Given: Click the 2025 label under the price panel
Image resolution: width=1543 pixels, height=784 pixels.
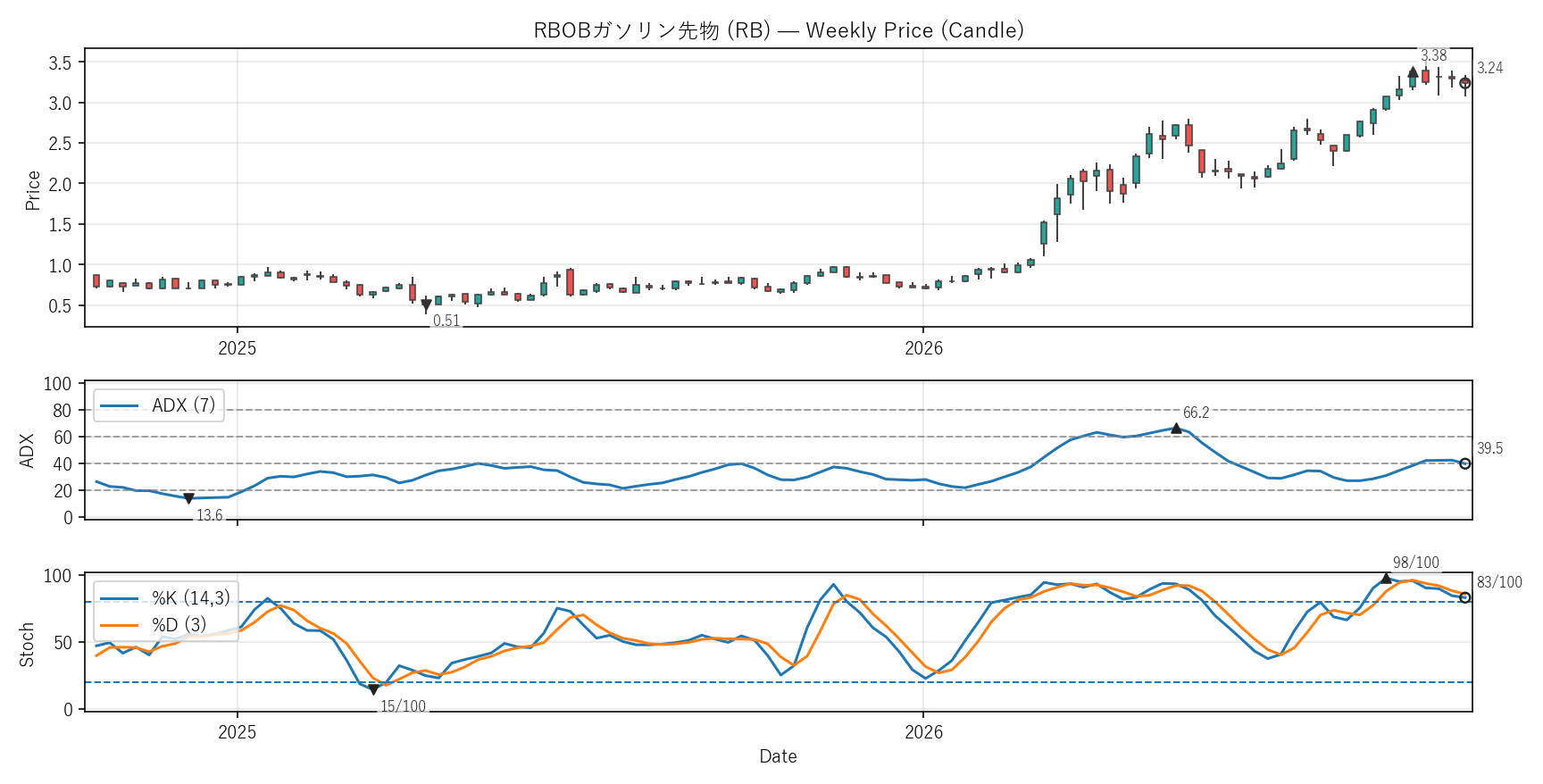Looking at the screenshot, I should [238, 348].
